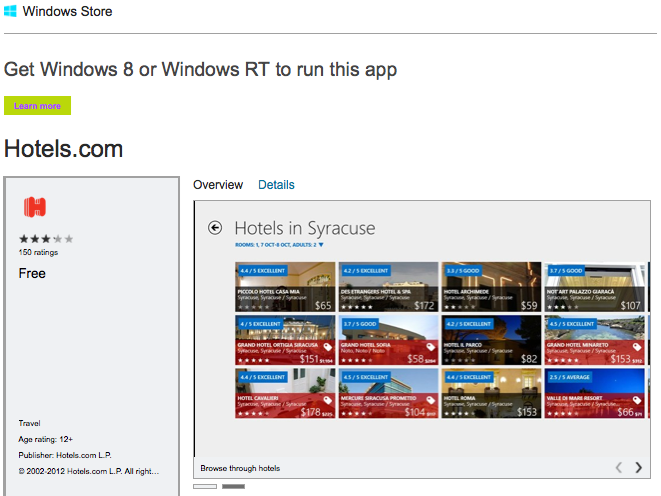Click the 150 ratings text
This screenshot has width=661, height=496.
(38, 252)
